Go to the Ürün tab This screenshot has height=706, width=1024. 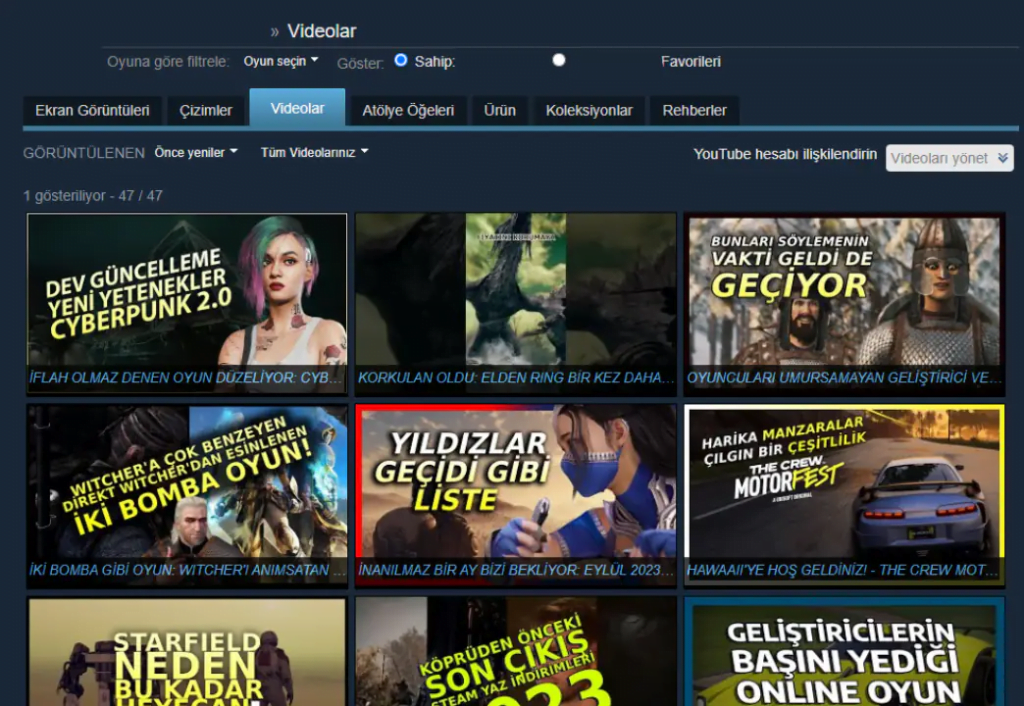click(500, 110)
